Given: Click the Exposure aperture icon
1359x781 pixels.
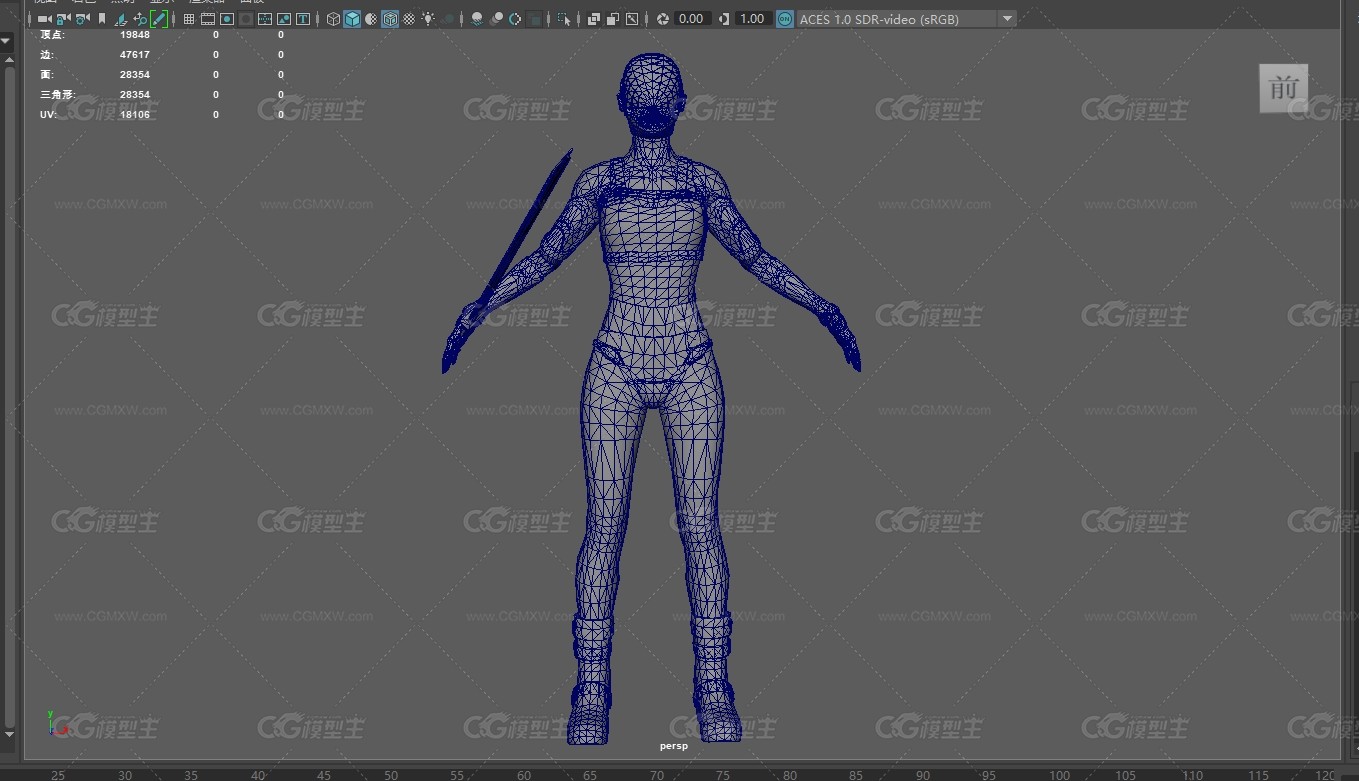Looking at the screenshot, I should click(x=662, y=19).
